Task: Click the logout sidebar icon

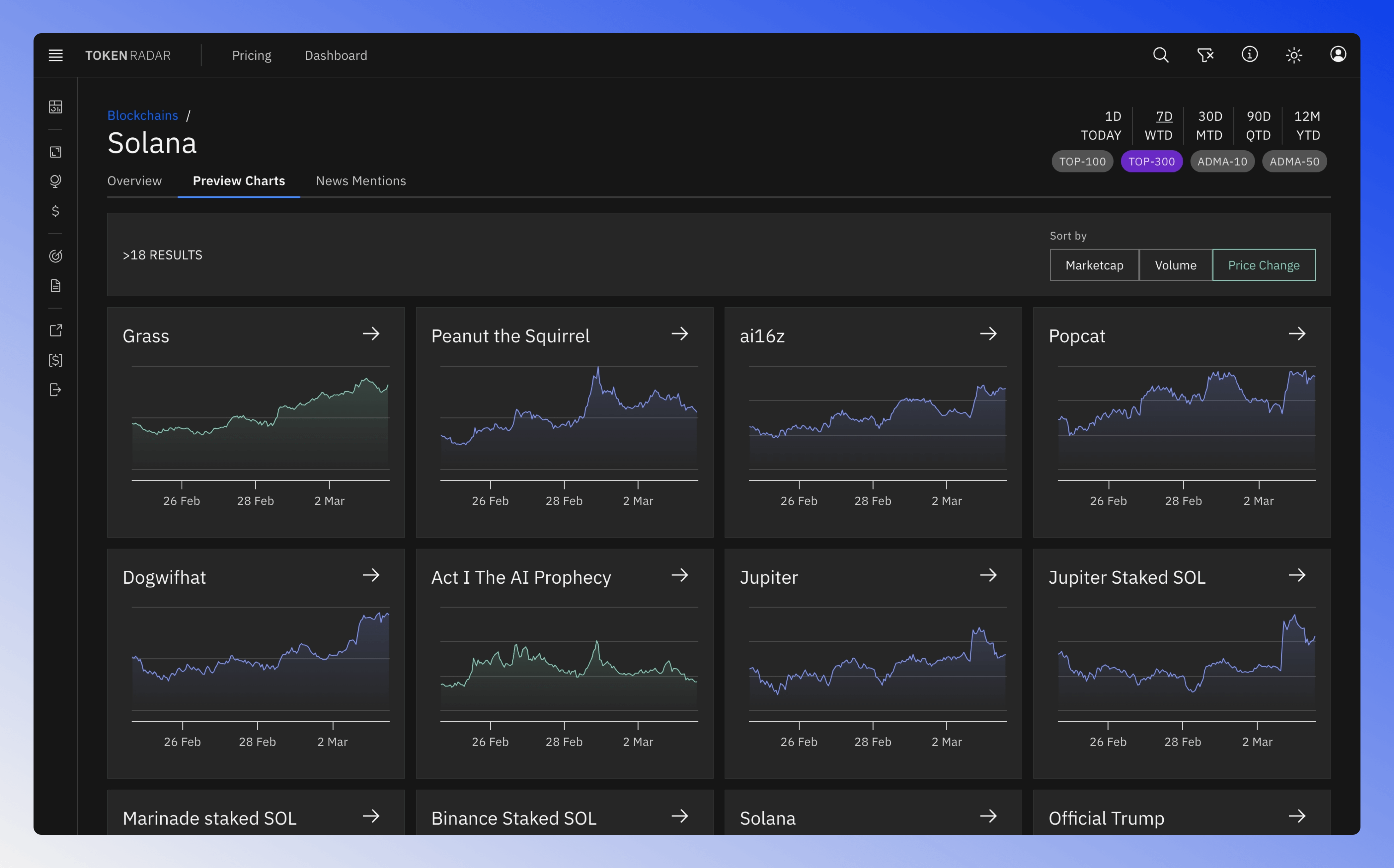Action: (x=56, y=391)
